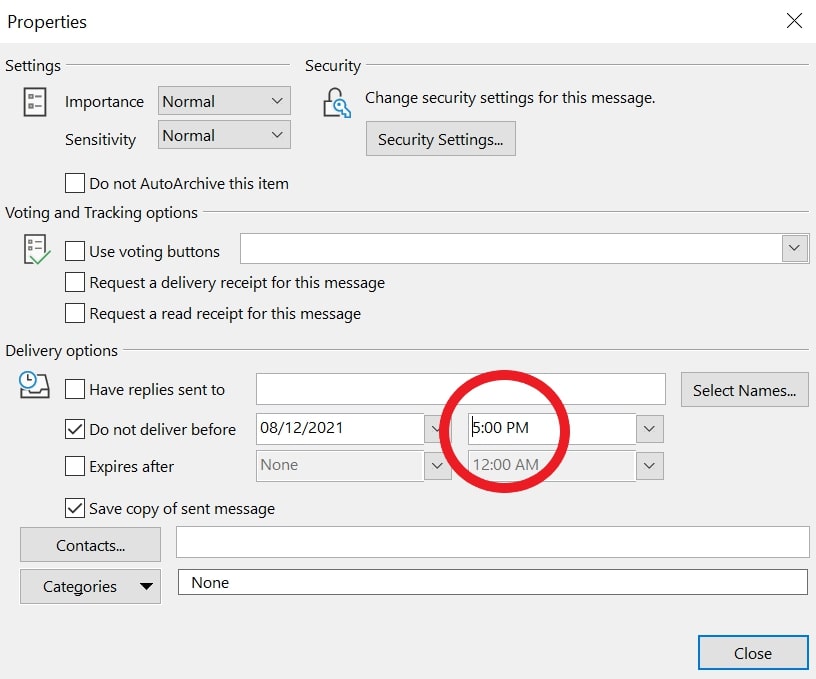This screenshot has width=816, height=679.
Task: Close the Properties dialog with X
Action: [x=794, y=21]
